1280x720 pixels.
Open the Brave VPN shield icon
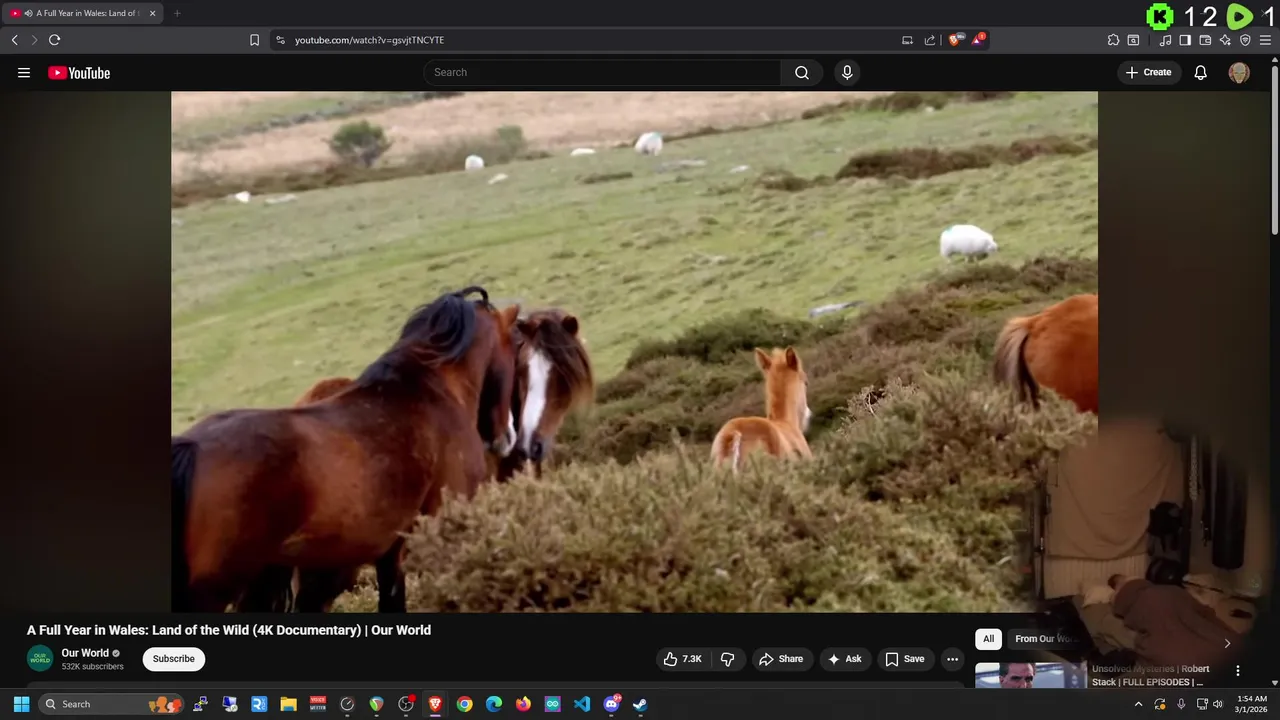click(x=1245, y=40)
